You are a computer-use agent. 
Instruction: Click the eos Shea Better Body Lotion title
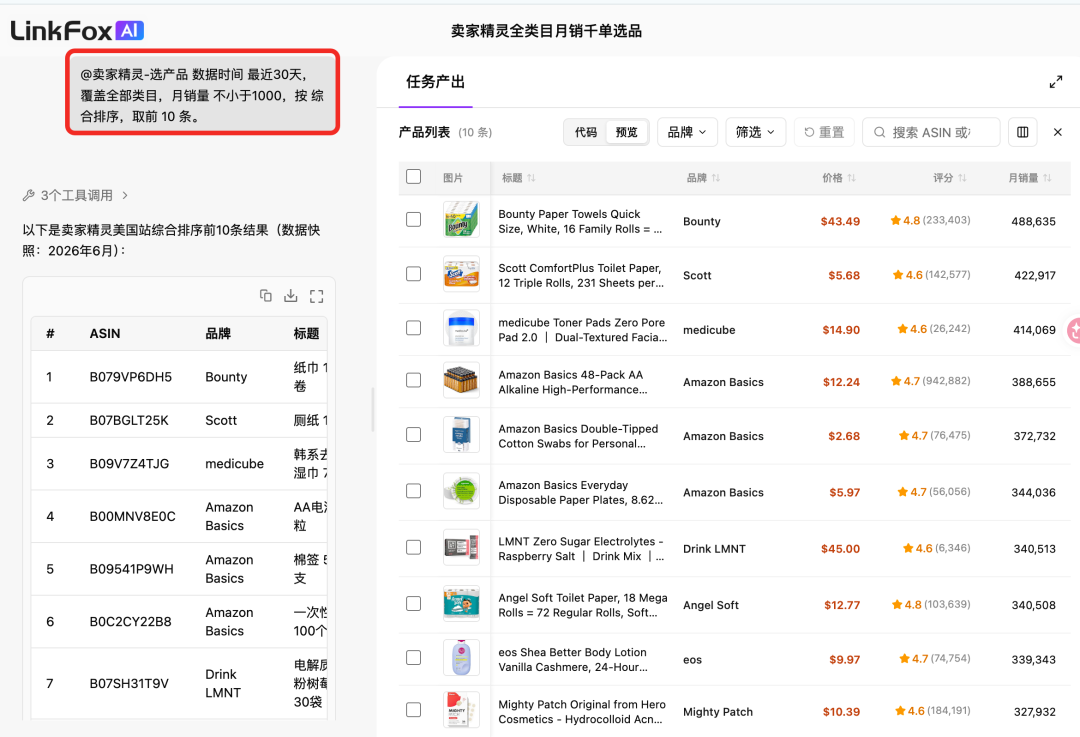(x=573, y=660)
